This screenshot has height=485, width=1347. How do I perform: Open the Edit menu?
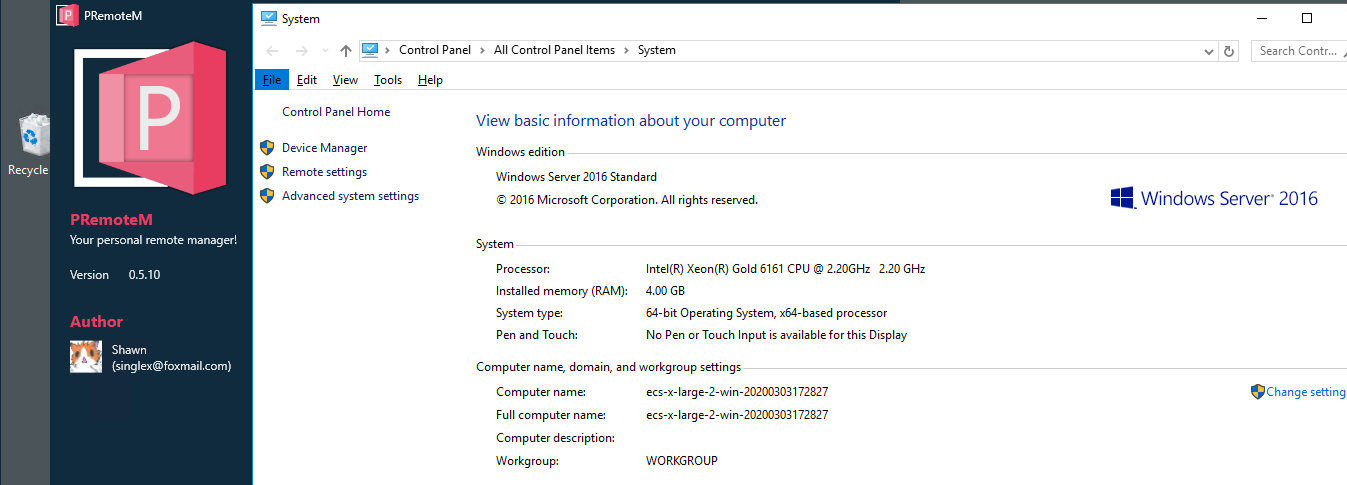point(307,80)
